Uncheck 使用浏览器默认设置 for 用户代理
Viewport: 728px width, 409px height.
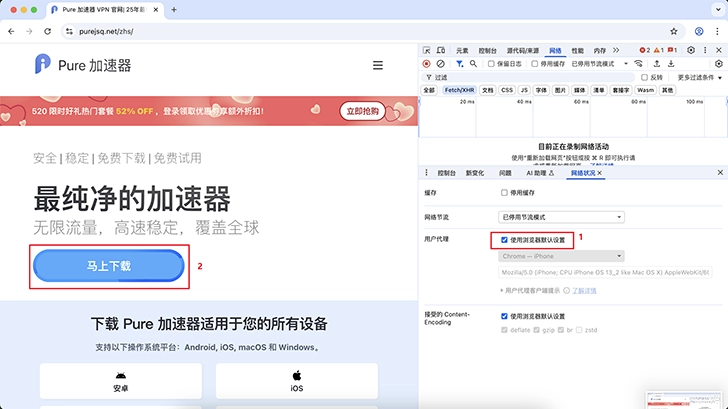(504, 240)
